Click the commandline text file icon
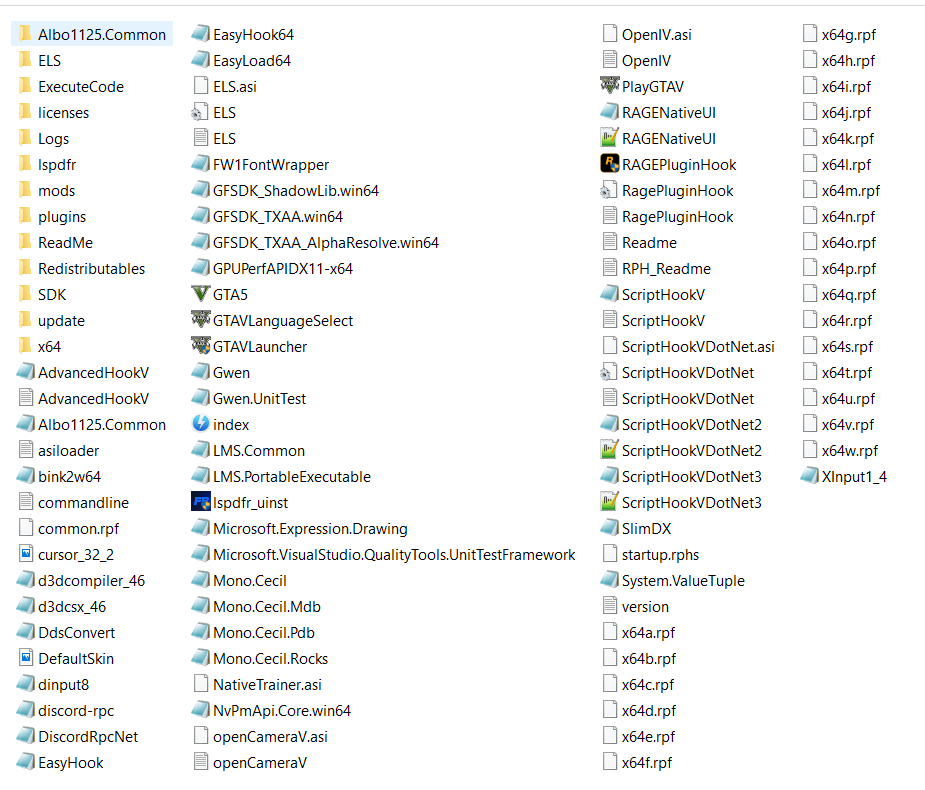Image resolution: width=925 pixels, height=790 pixels. (x=26, y=502)
